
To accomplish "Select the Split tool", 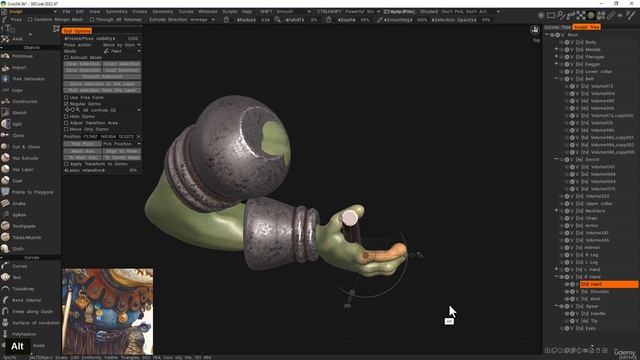I will click(x=17, y=124).
